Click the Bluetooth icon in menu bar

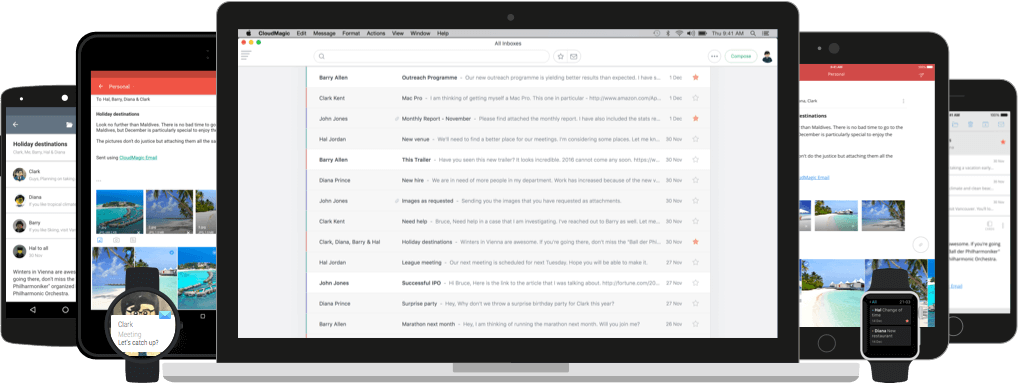(x=668, y=33)
